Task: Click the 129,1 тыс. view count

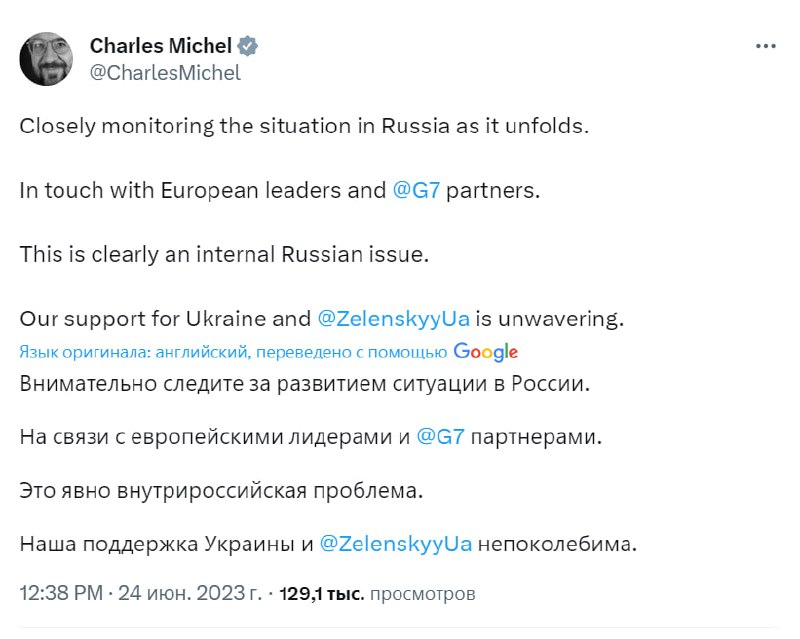Action: pos(320,594)
